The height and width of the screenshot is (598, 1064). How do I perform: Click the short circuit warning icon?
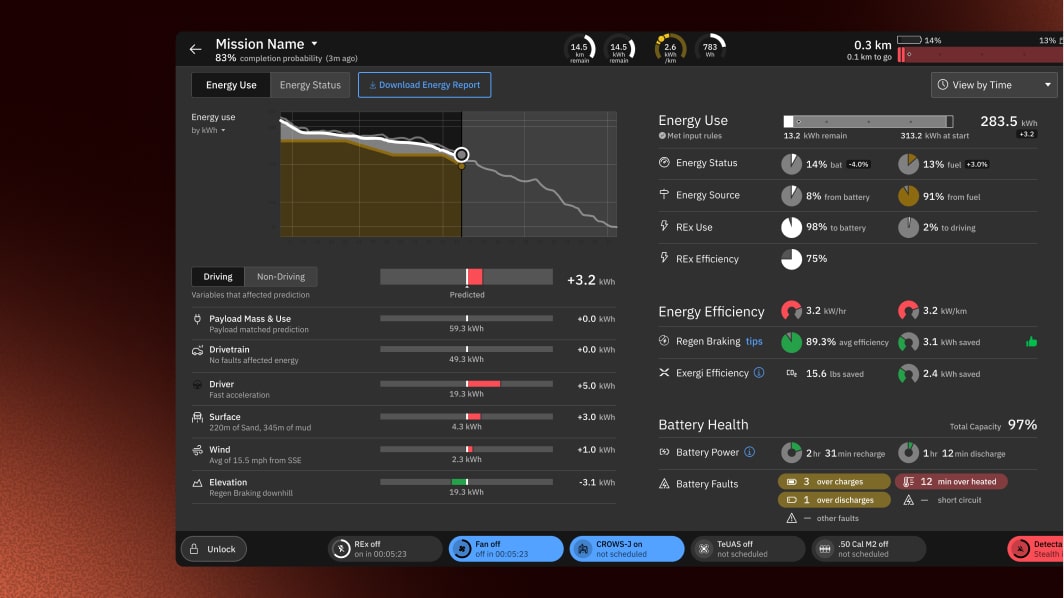pos(909,500)
